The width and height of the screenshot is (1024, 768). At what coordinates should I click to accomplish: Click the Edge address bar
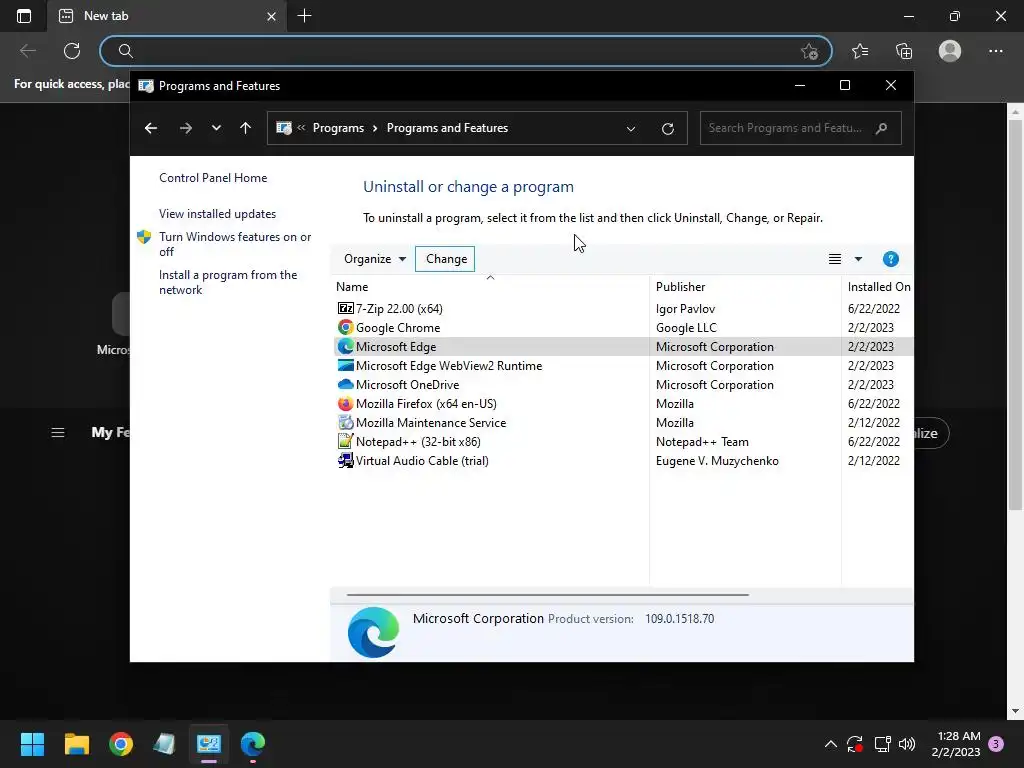coord(466,51)
